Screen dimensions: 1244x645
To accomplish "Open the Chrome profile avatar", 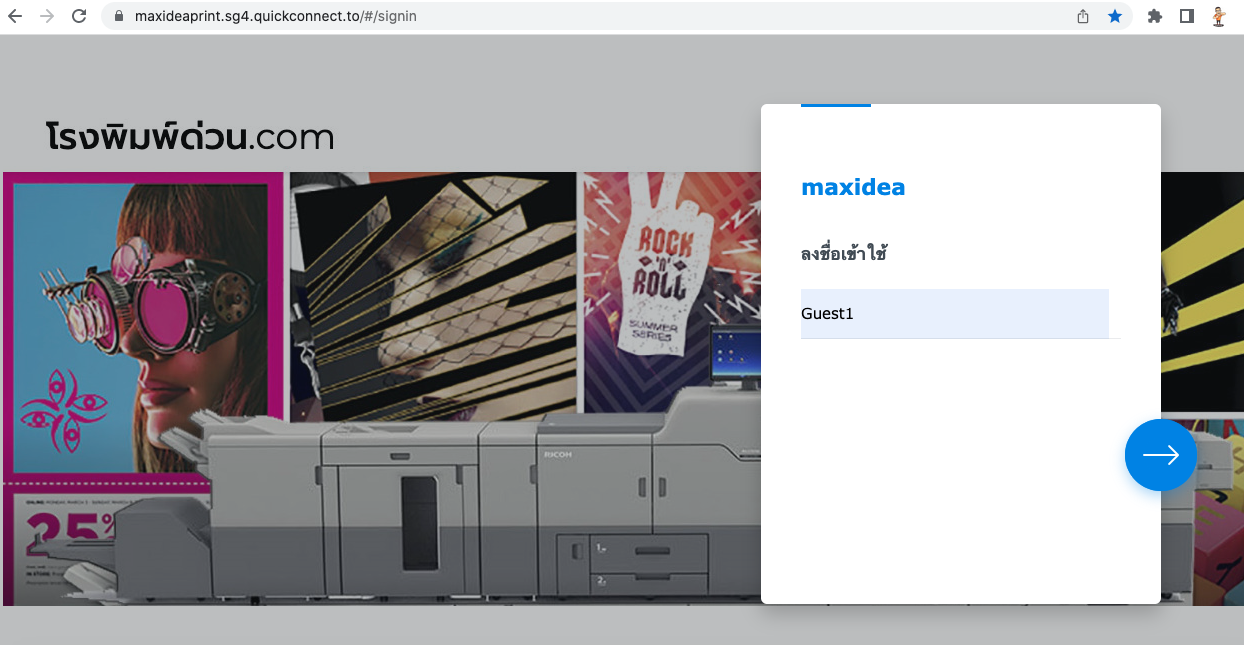I will pos(1219,16).
